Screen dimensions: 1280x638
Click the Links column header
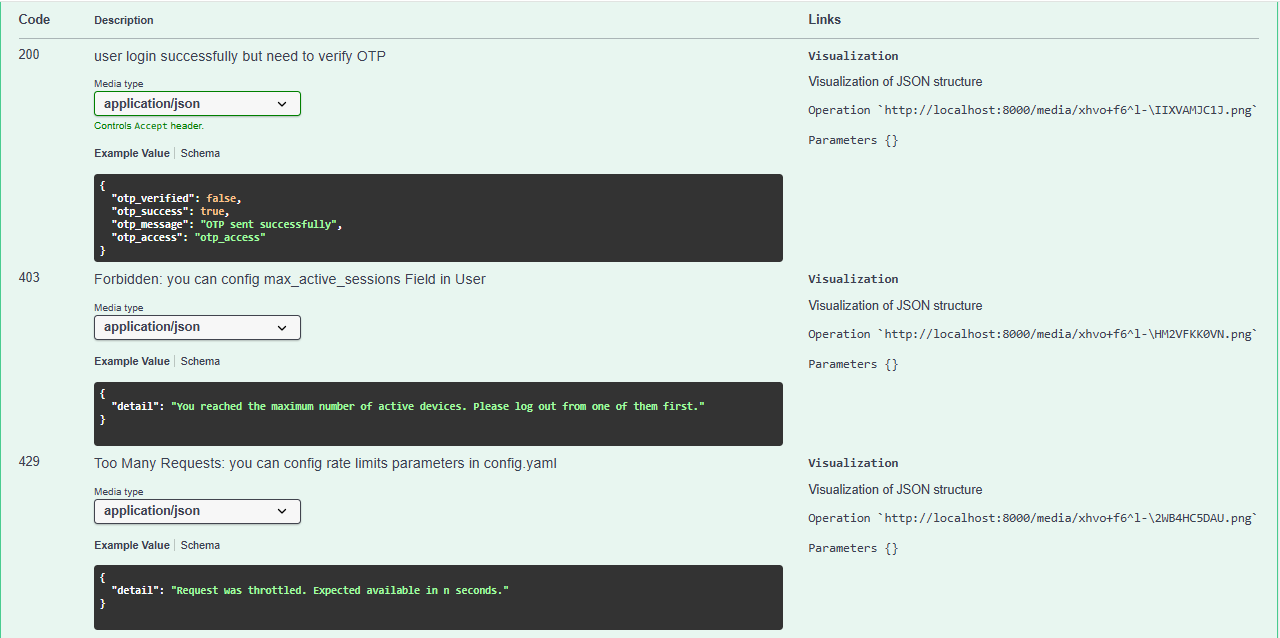click(824, 20)
